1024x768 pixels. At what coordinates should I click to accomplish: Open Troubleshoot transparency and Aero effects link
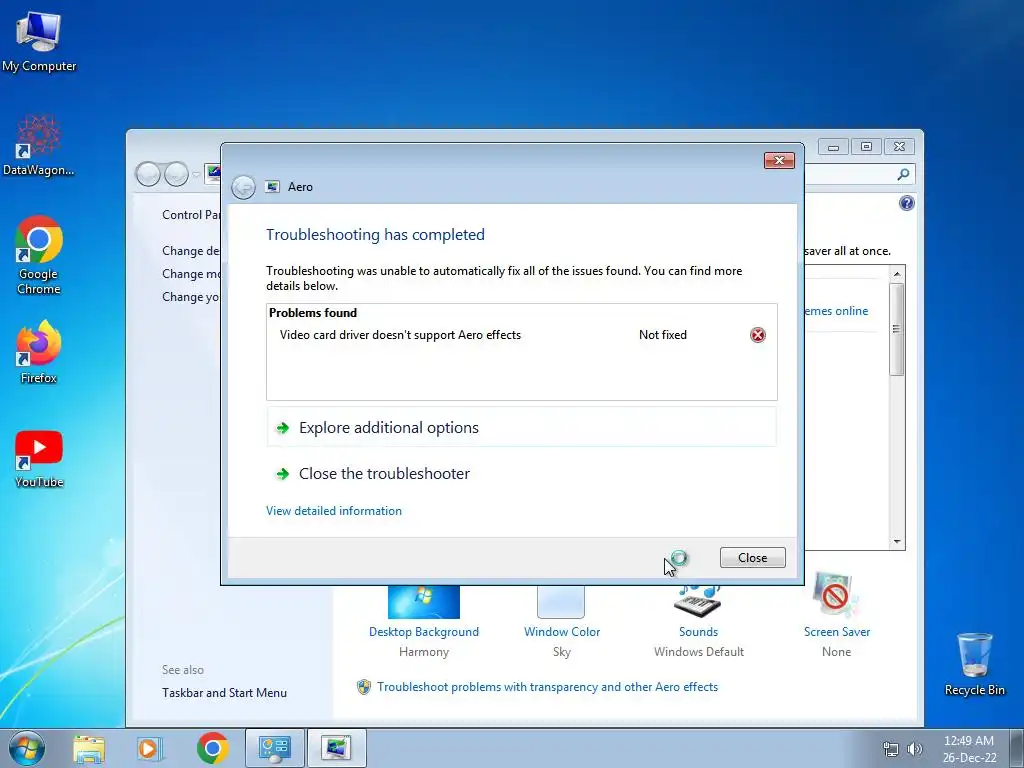(x=547, y=687)
